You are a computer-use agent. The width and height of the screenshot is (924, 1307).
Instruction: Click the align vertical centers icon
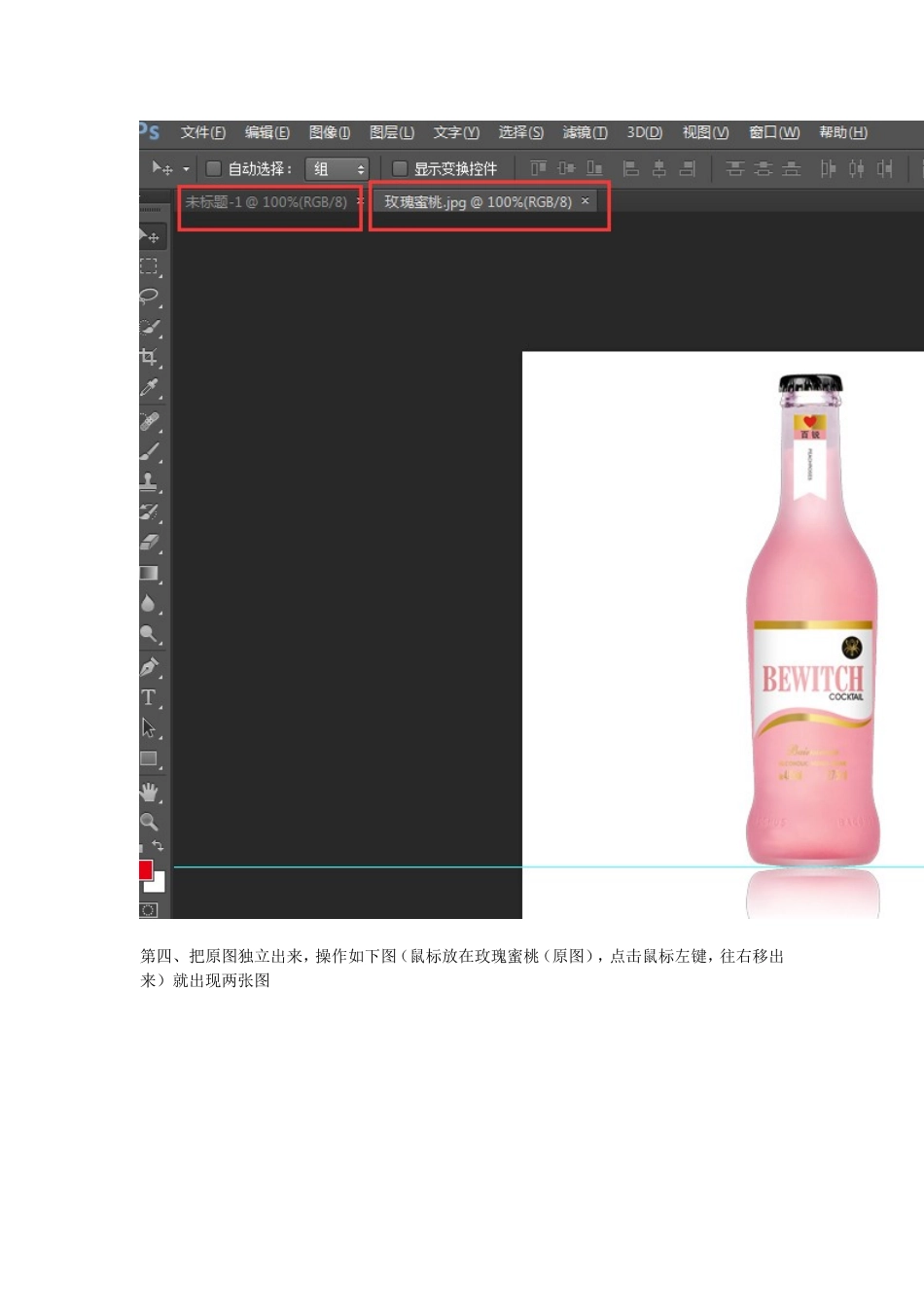[x=566, y=168]
